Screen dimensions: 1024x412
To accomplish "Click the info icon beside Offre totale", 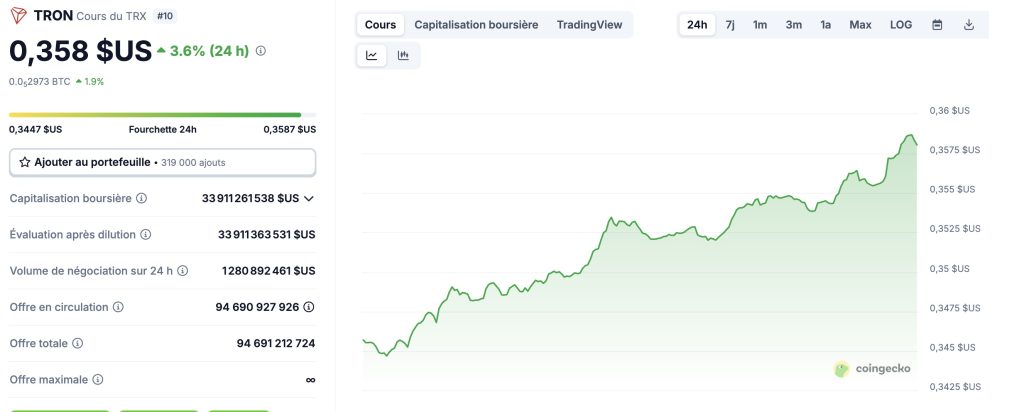I will 78,343.
